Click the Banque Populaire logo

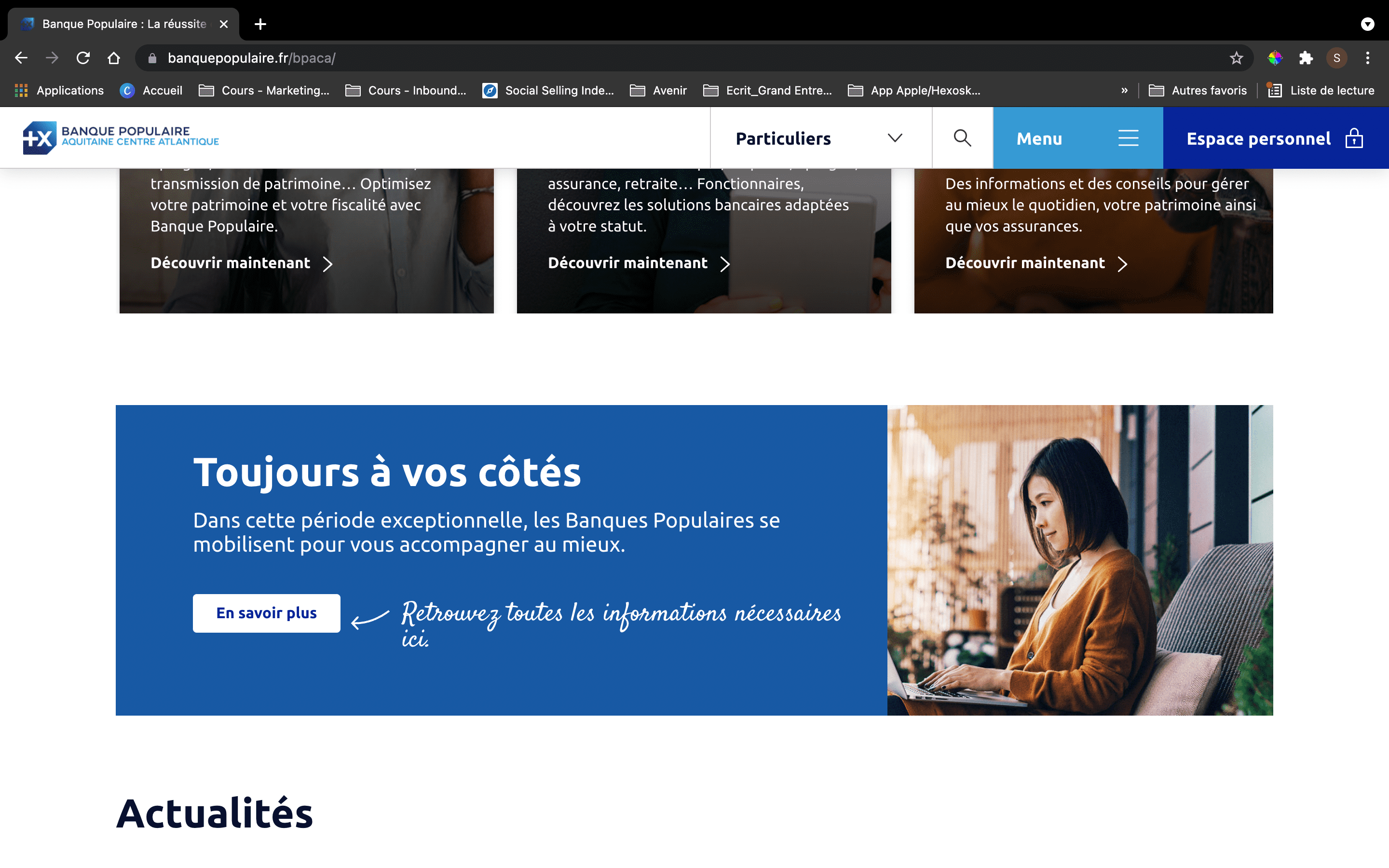(121, 138)
